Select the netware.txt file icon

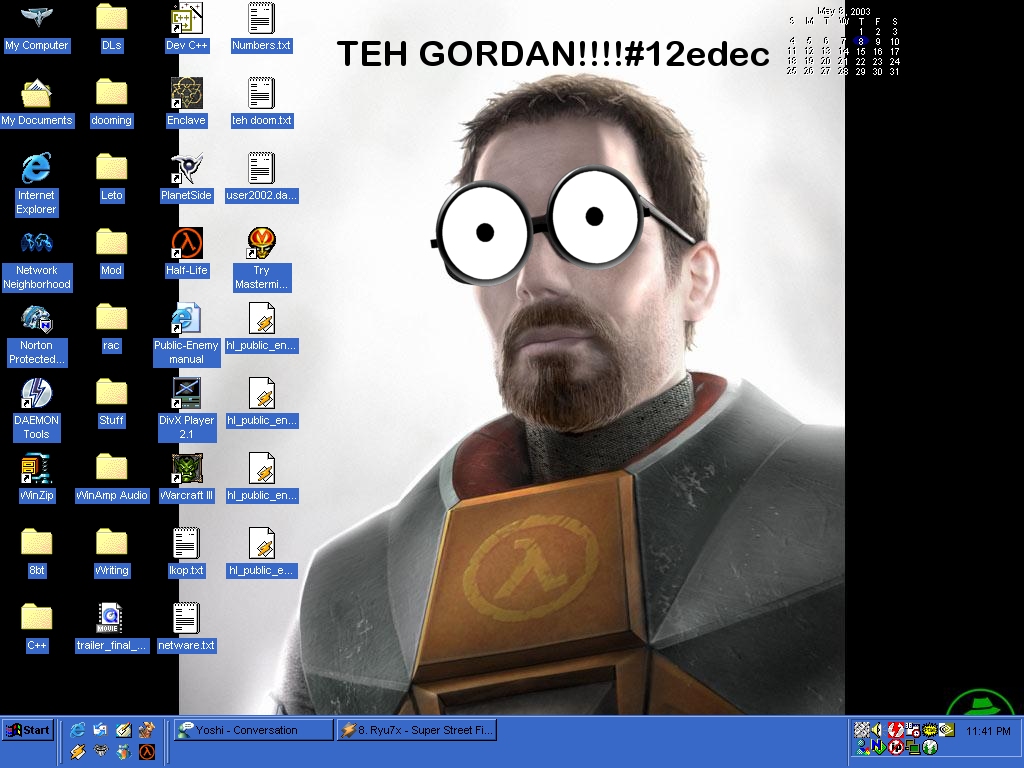(186, 628)
